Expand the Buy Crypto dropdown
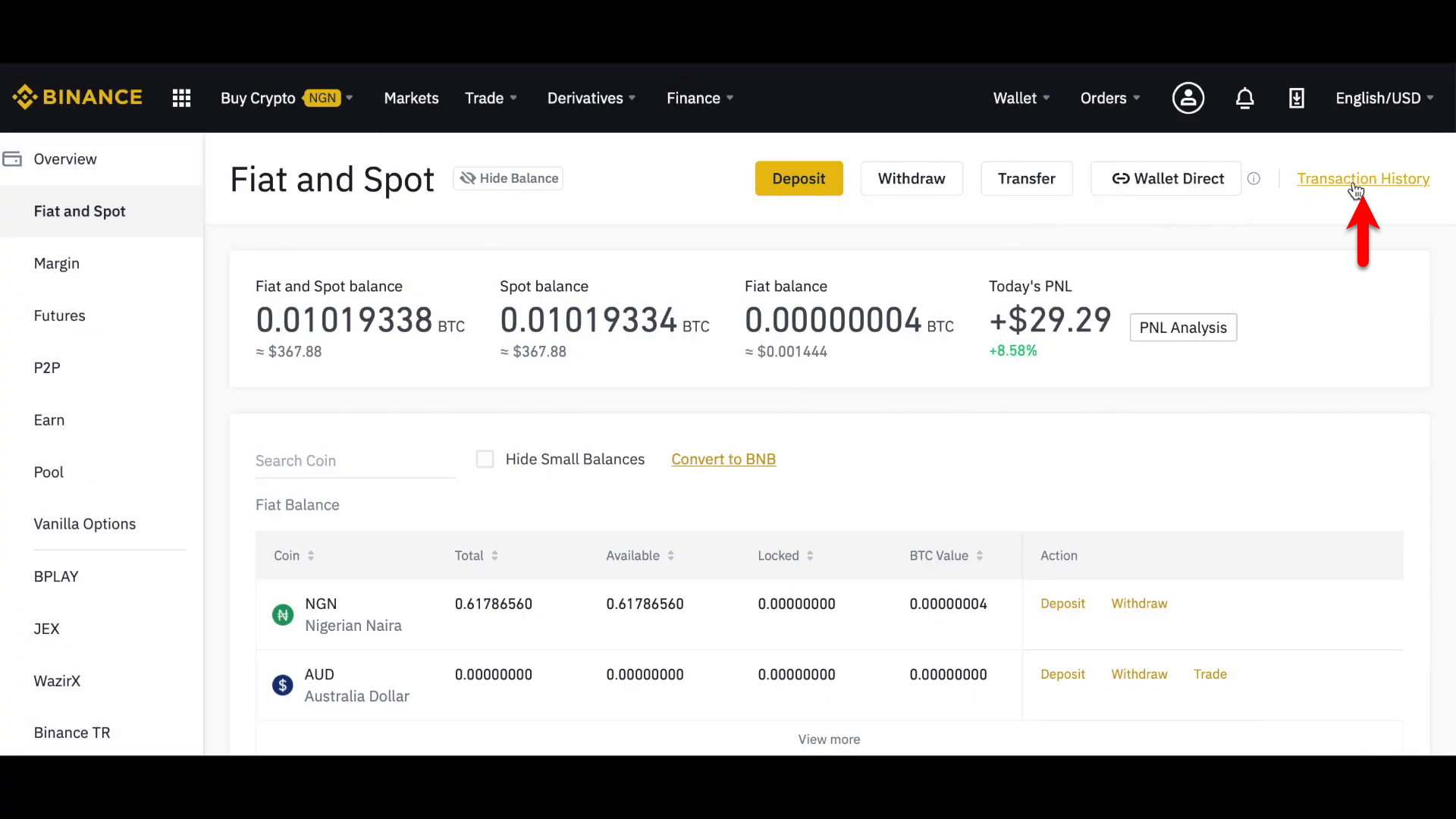Screen dimensions: 1456x819 click(285, 97)
